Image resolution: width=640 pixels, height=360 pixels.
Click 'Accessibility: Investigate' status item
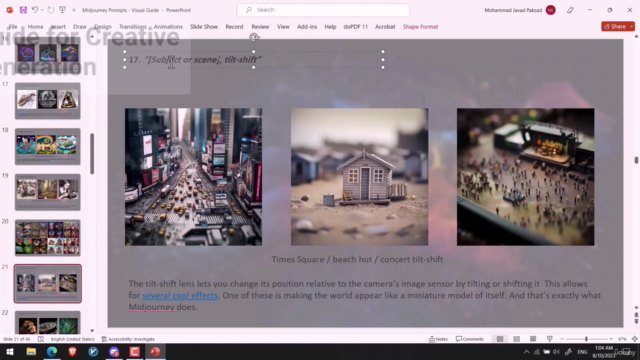[128, 339]
